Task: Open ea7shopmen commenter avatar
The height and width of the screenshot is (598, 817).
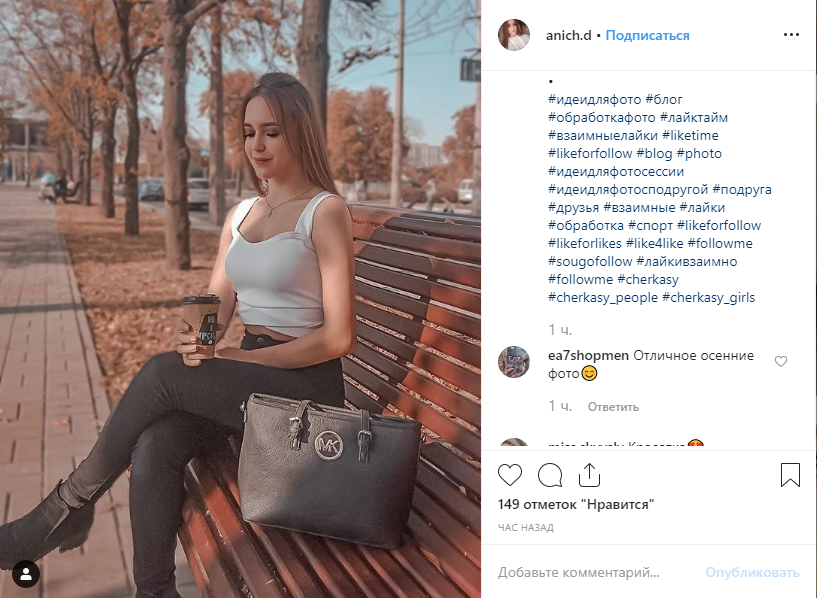Action: pyautogui.click(x=514, y=362)
